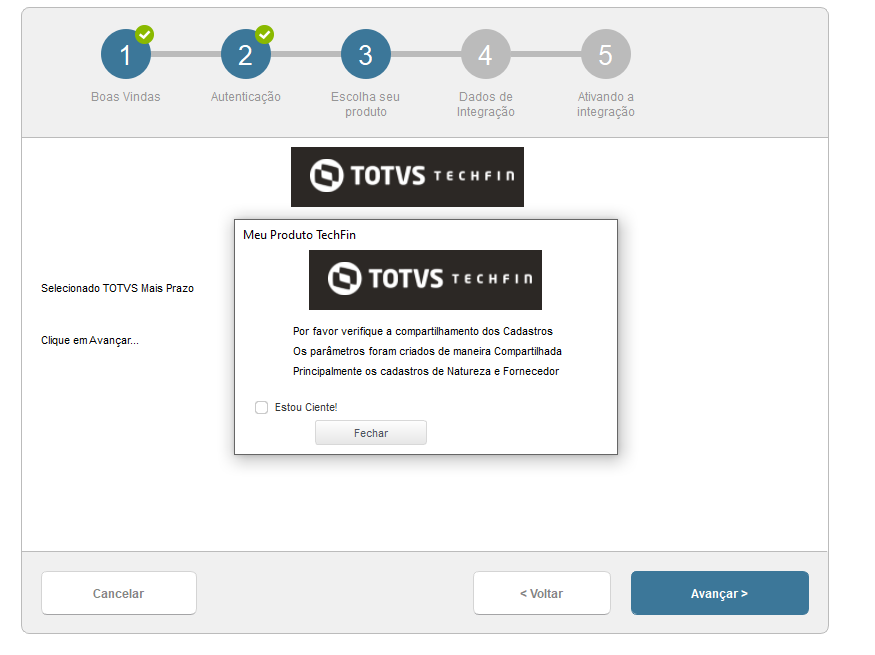
Task: Click the Cancelar button
Action: coord(119,593)
